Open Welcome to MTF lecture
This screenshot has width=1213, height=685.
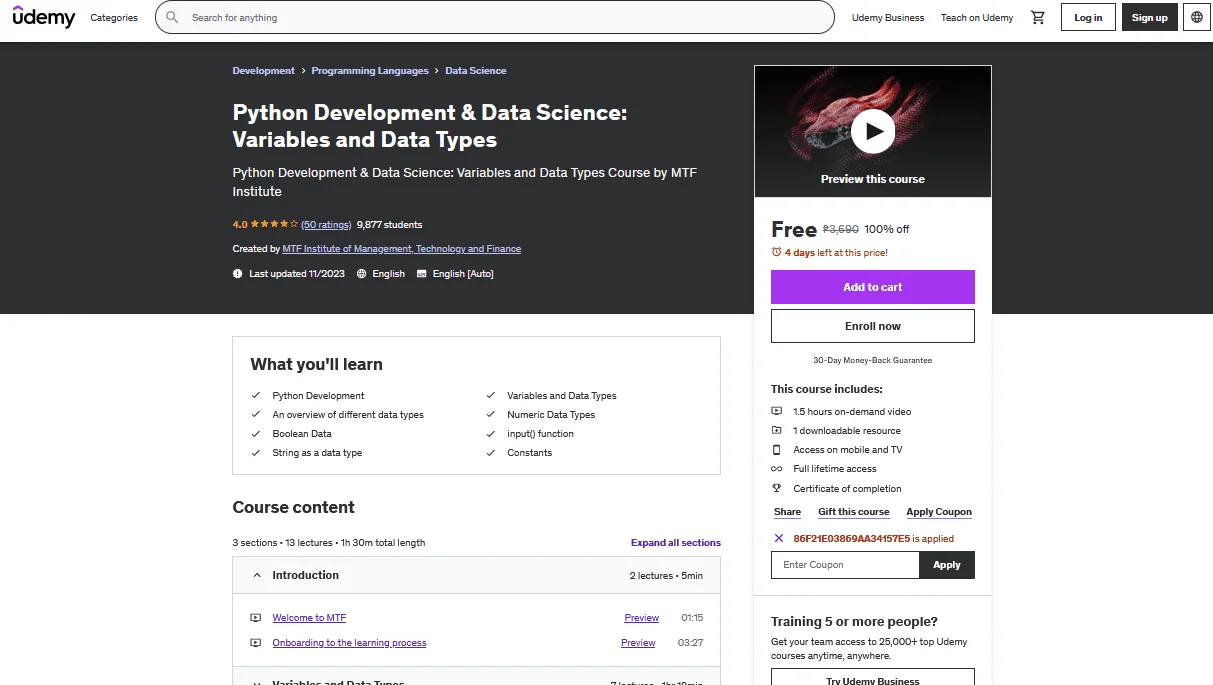pyautogui.click(x=310, y=618)
